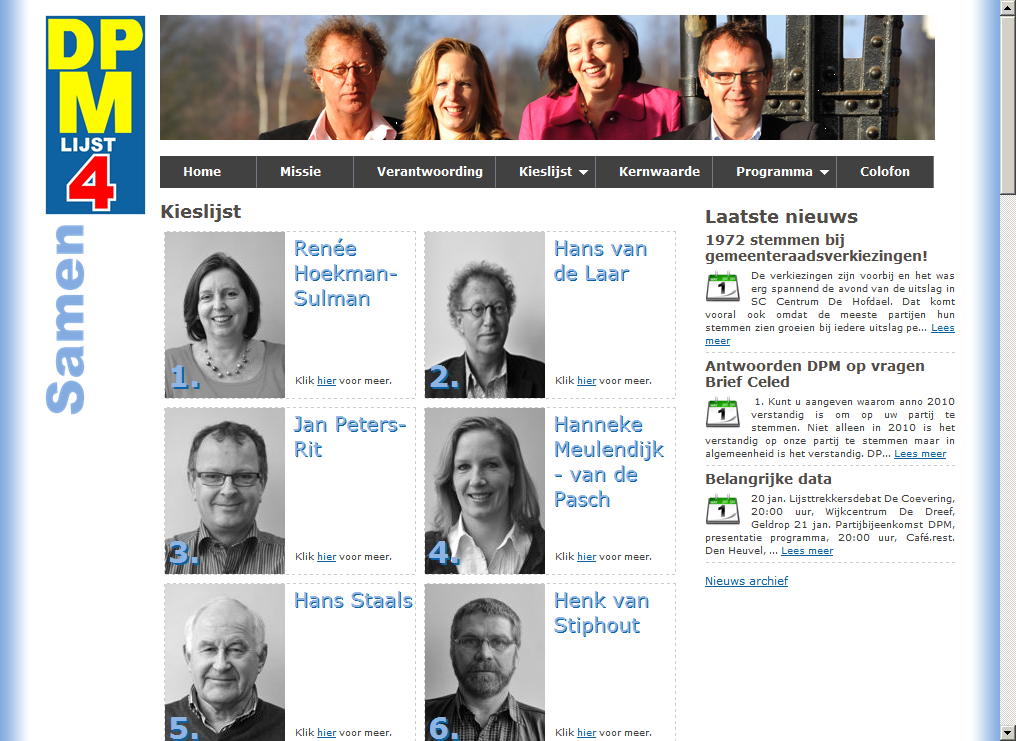Click the DPM Lijst 4 logo

[95, 115]
